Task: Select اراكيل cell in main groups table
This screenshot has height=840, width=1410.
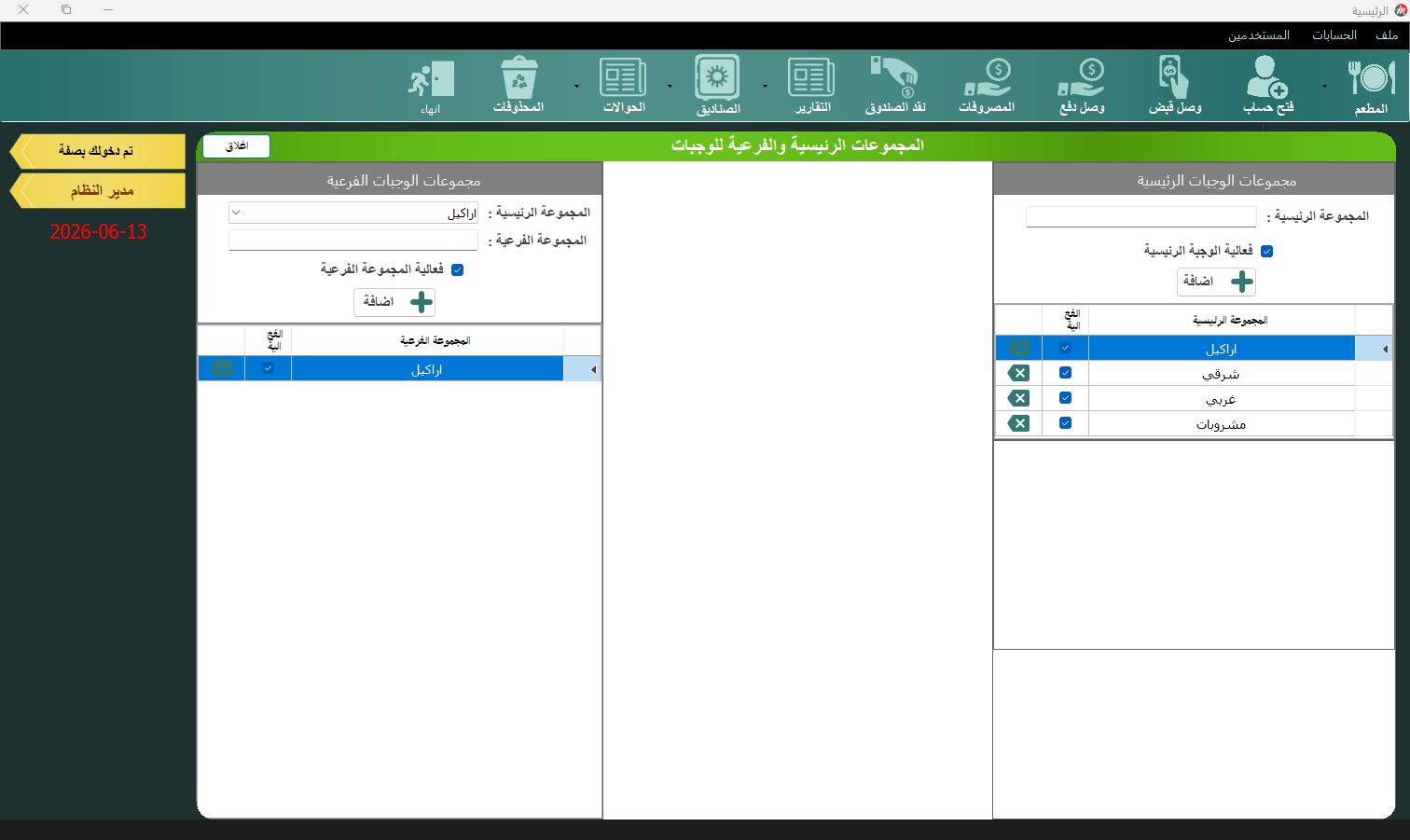Action: (x=1222, y=349)
